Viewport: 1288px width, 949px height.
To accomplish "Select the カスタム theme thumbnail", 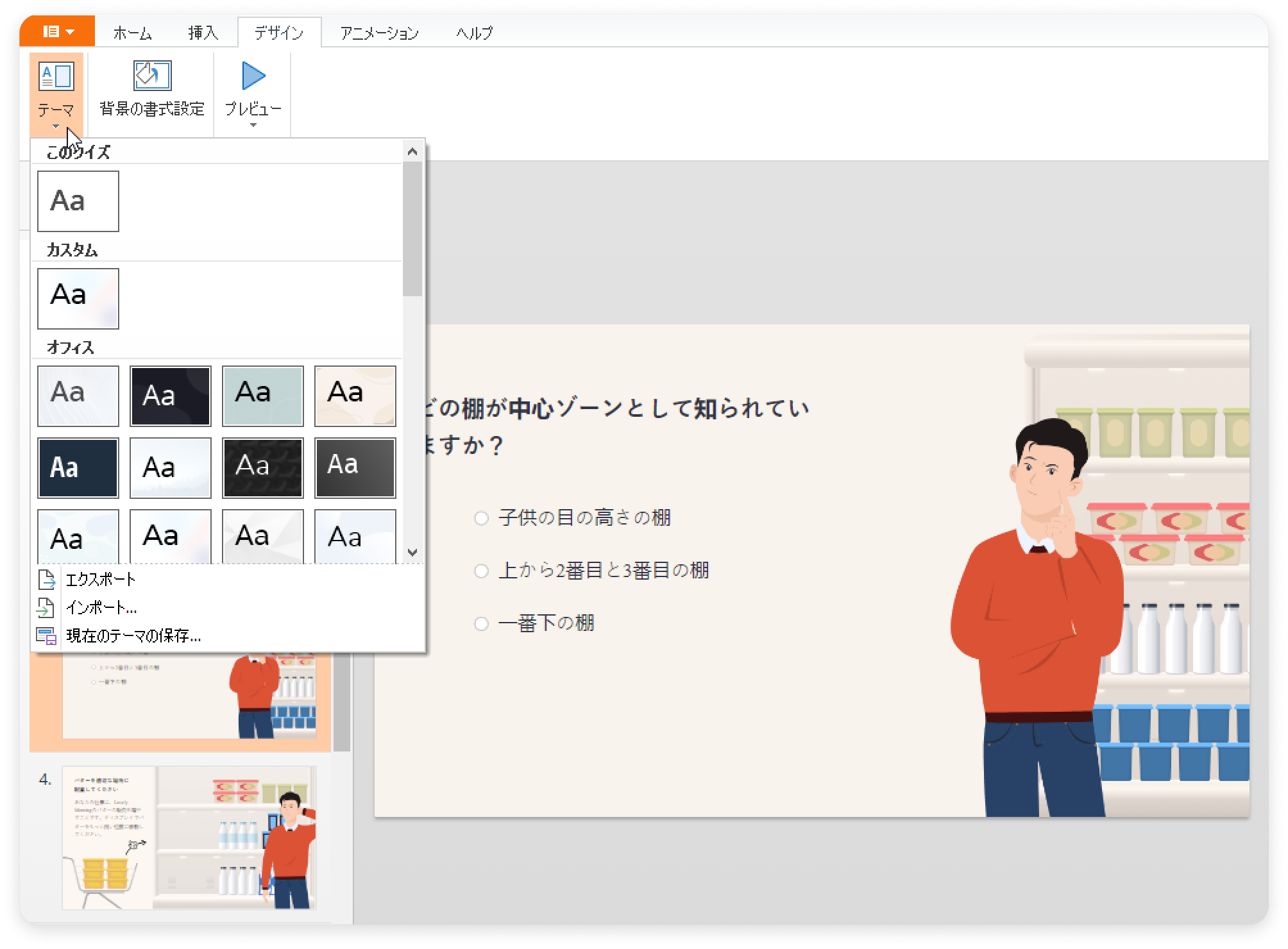I will coord(78,299).
